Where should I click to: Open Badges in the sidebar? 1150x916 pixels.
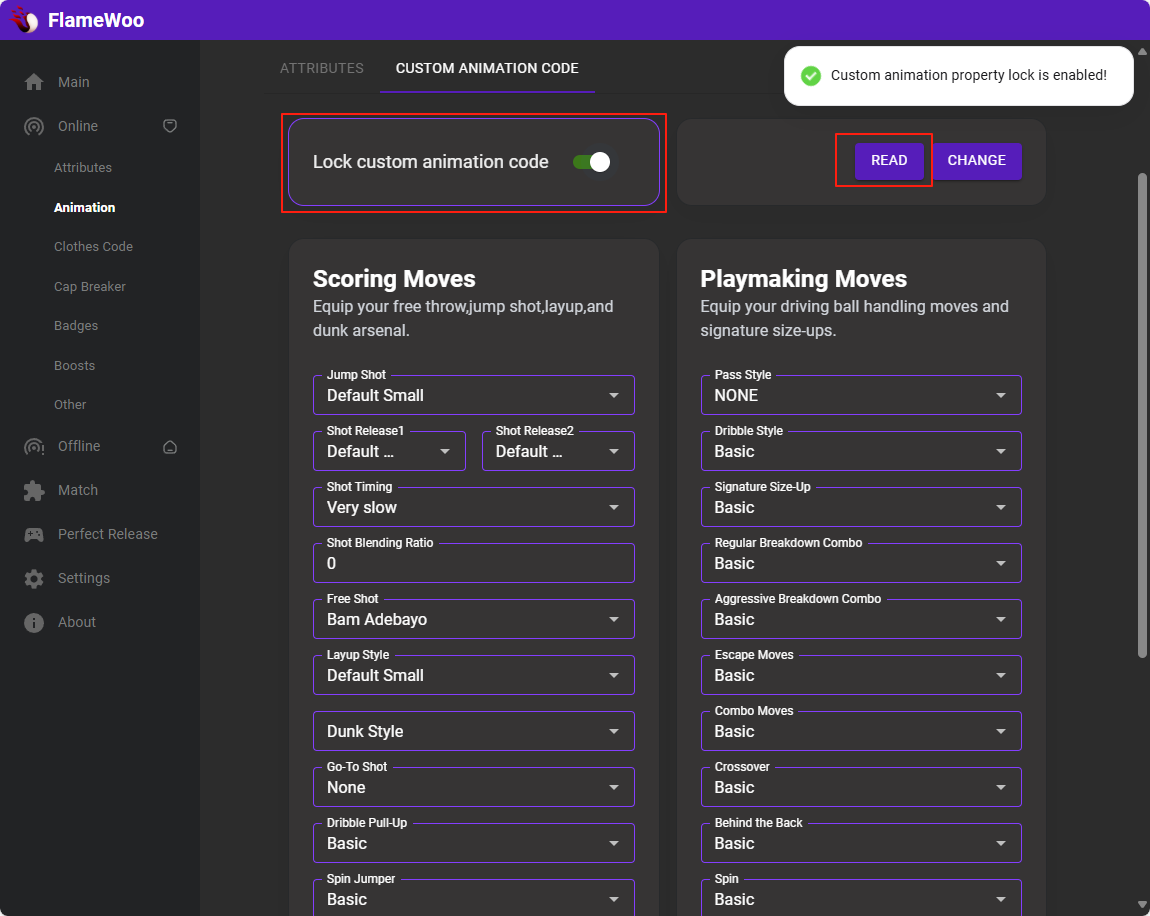(76, 326)
